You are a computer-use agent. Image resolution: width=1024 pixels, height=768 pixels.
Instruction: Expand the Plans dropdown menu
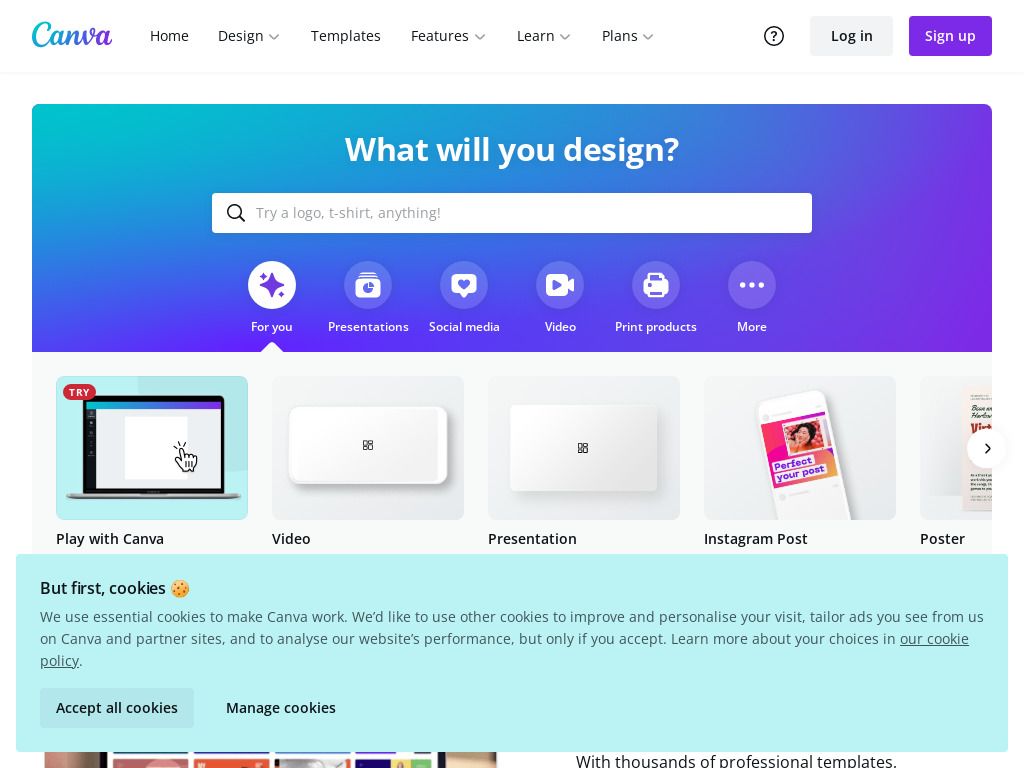pos(627,36)
